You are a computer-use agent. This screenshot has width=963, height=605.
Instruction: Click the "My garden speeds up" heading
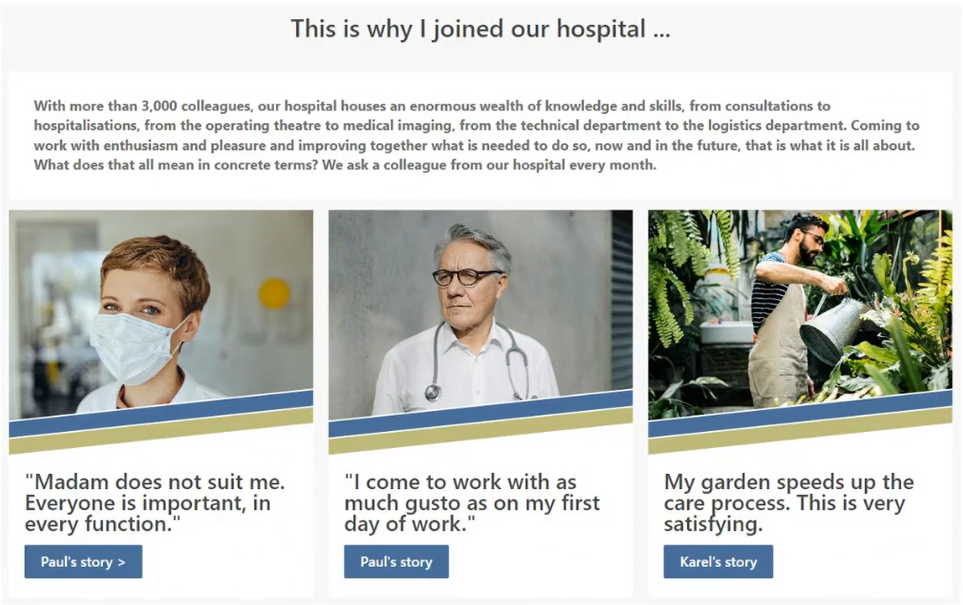[789, 503]
